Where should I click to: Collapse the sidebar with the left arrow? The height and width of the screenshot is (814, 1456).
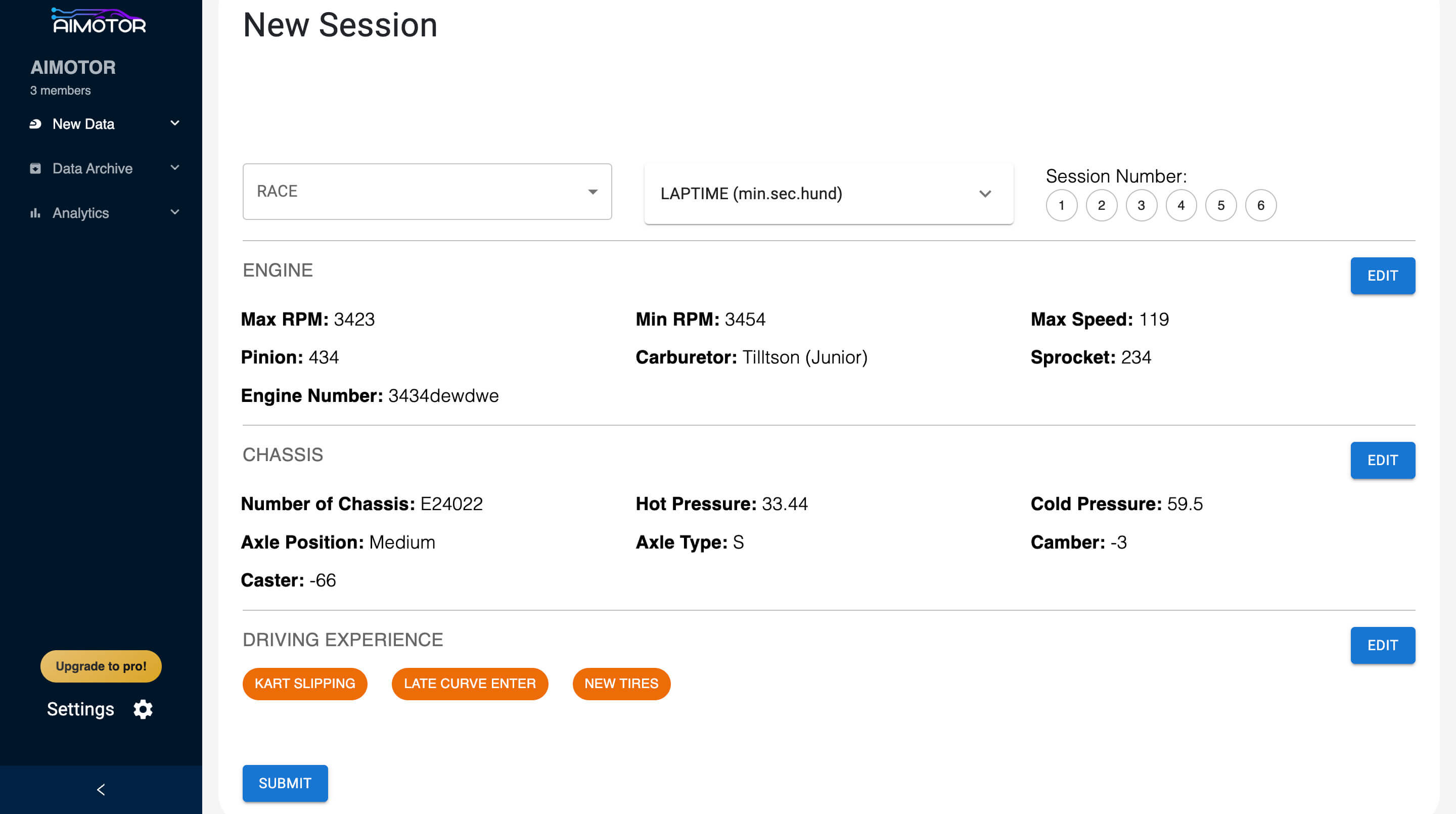pos(101,789)
